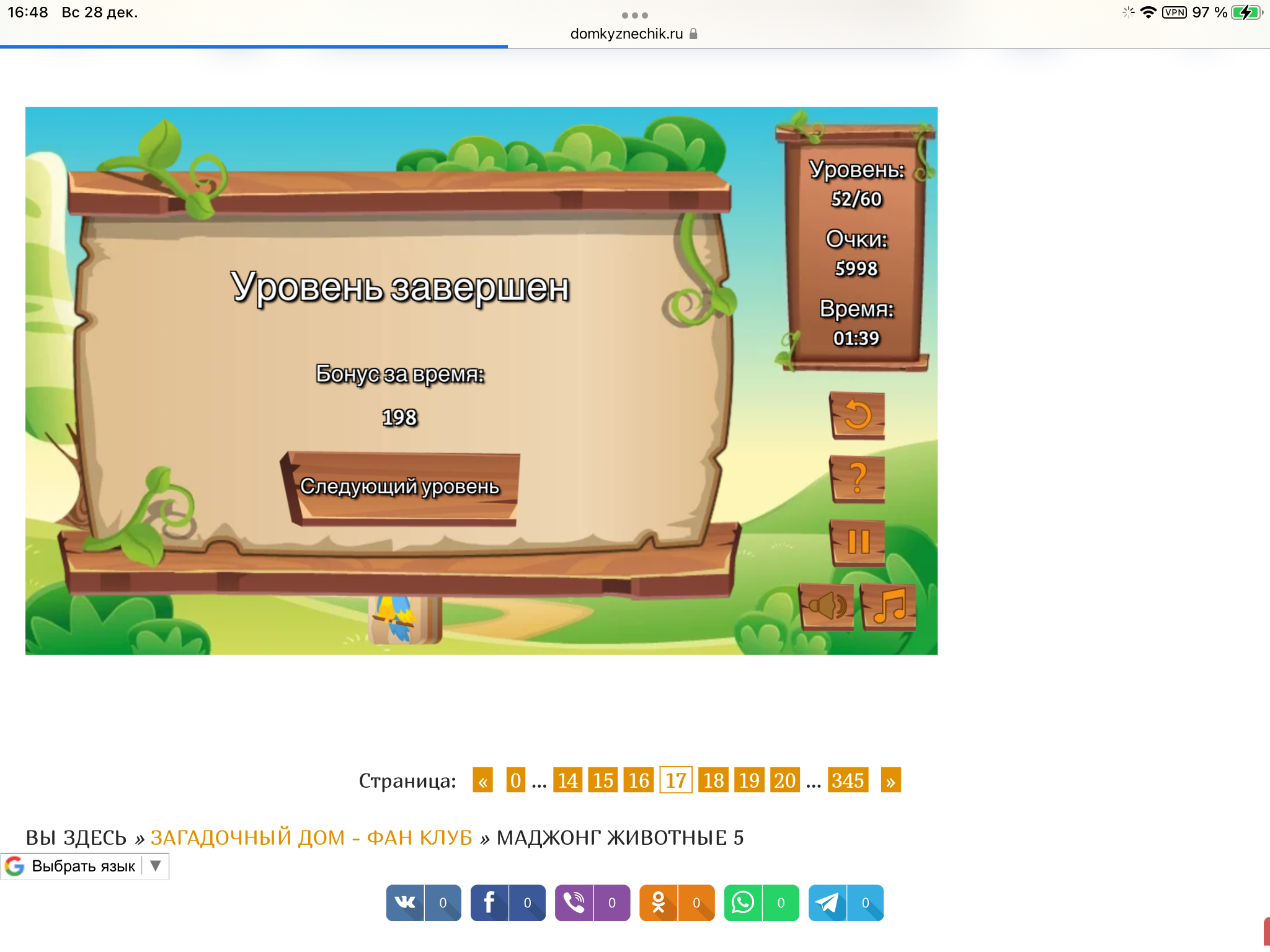Click the restart level arrow icon
The image size is (1270, 952).
click(x=858, y=415)
